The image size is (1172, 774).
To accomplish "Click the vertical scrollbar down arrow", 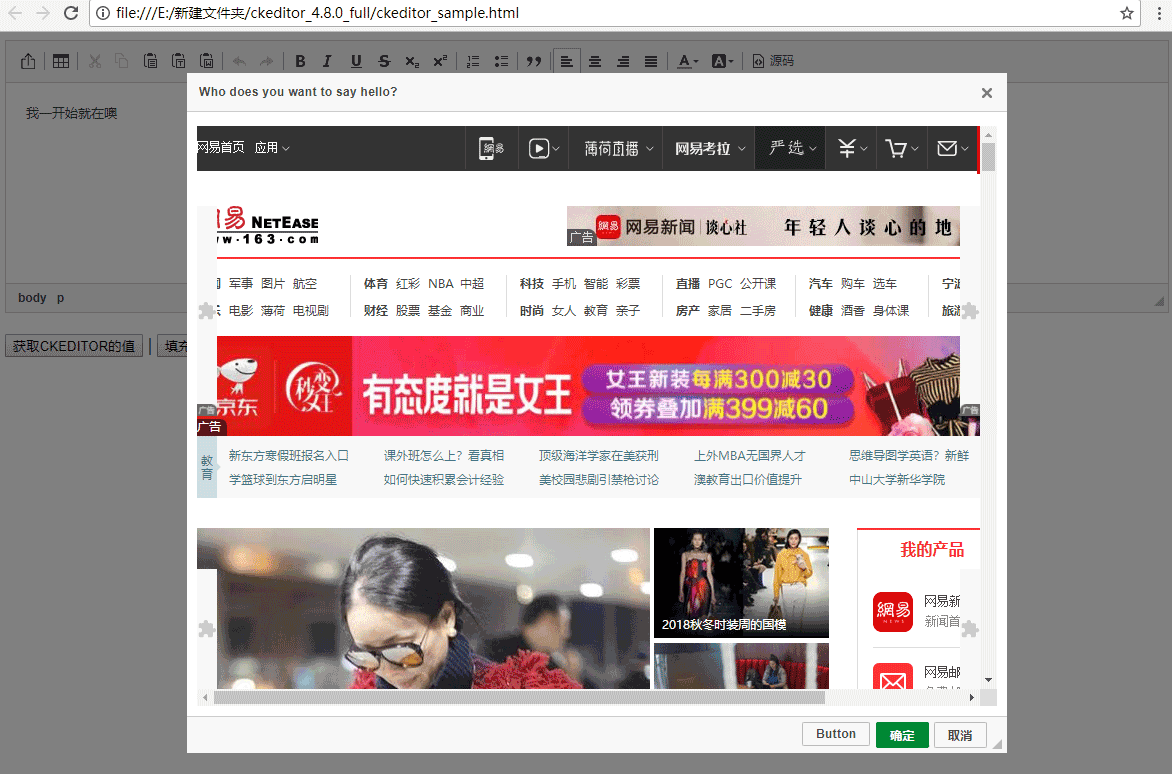I will coord(988,680).
